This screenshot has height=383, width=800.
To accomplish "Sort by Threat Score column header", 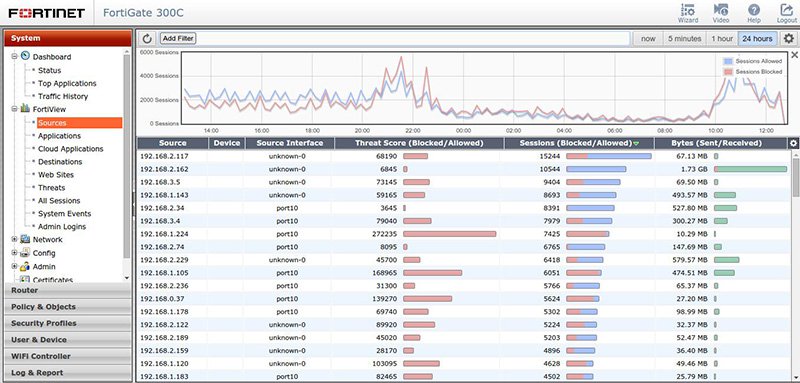I will point(419,143).
